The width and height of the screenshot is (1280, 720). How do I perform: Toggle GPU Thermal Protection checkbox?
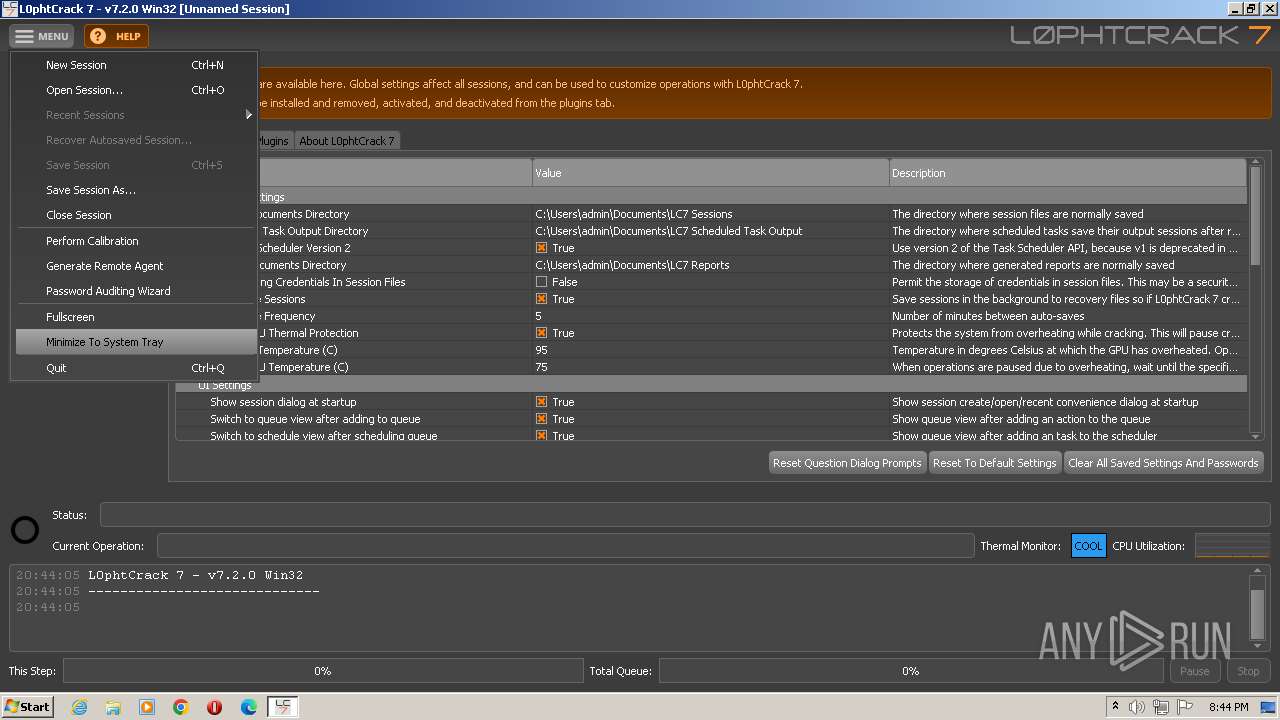(541, 333)
